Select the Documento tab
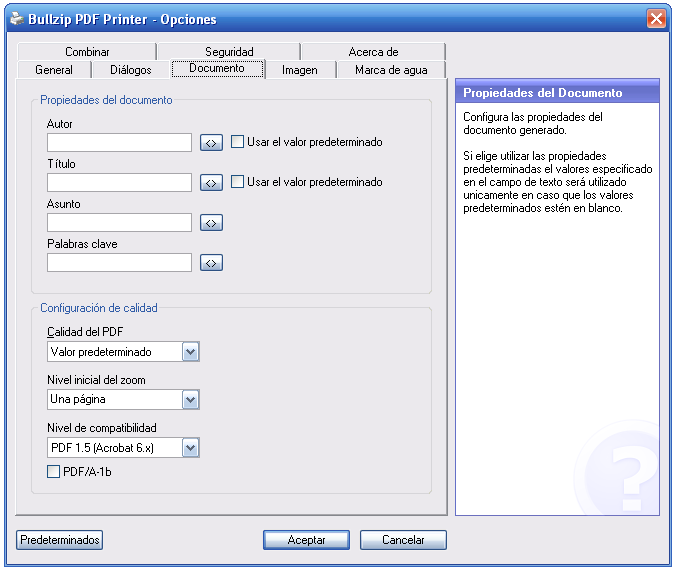This screenshot has width=680, height=574. pyautogui.click(x=217, y=68)
